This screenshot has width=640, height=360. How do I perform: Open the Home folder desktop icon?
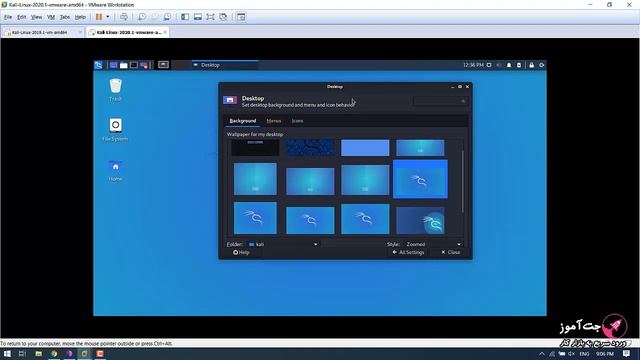point(116,170)
